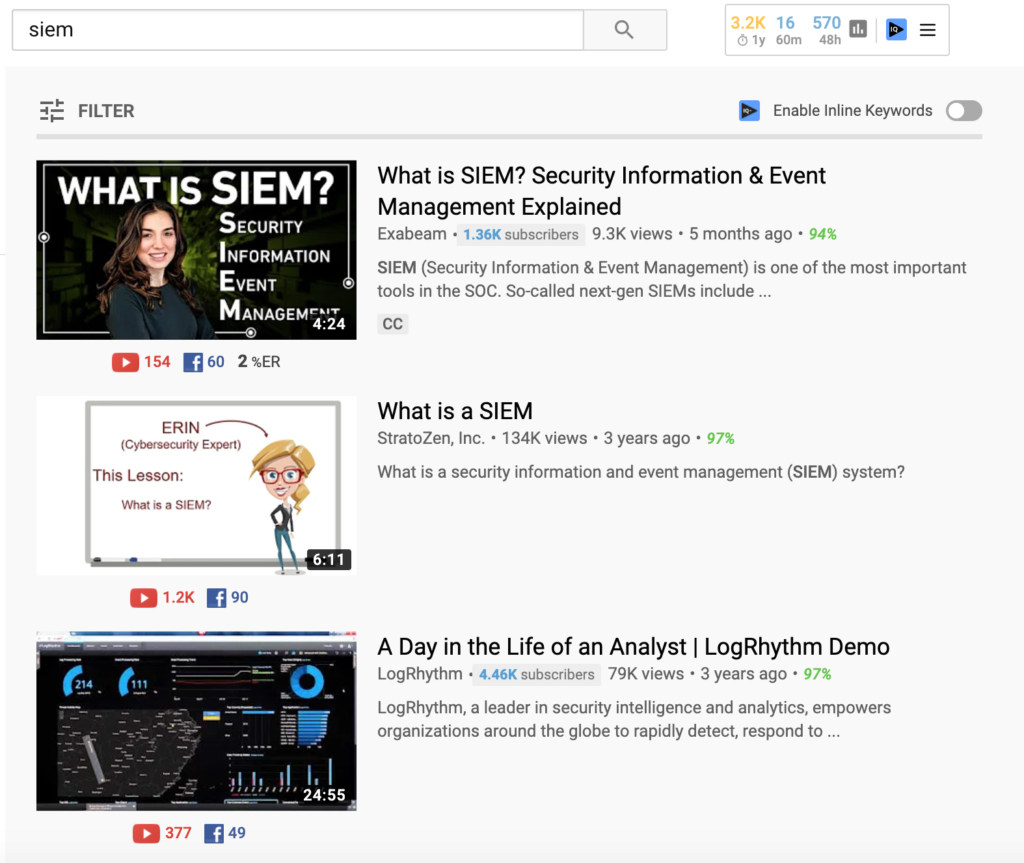Viewport: 1024px width, 863px height.
Task: Click the StratoZen video description text
Action: (x=641, y=472)
